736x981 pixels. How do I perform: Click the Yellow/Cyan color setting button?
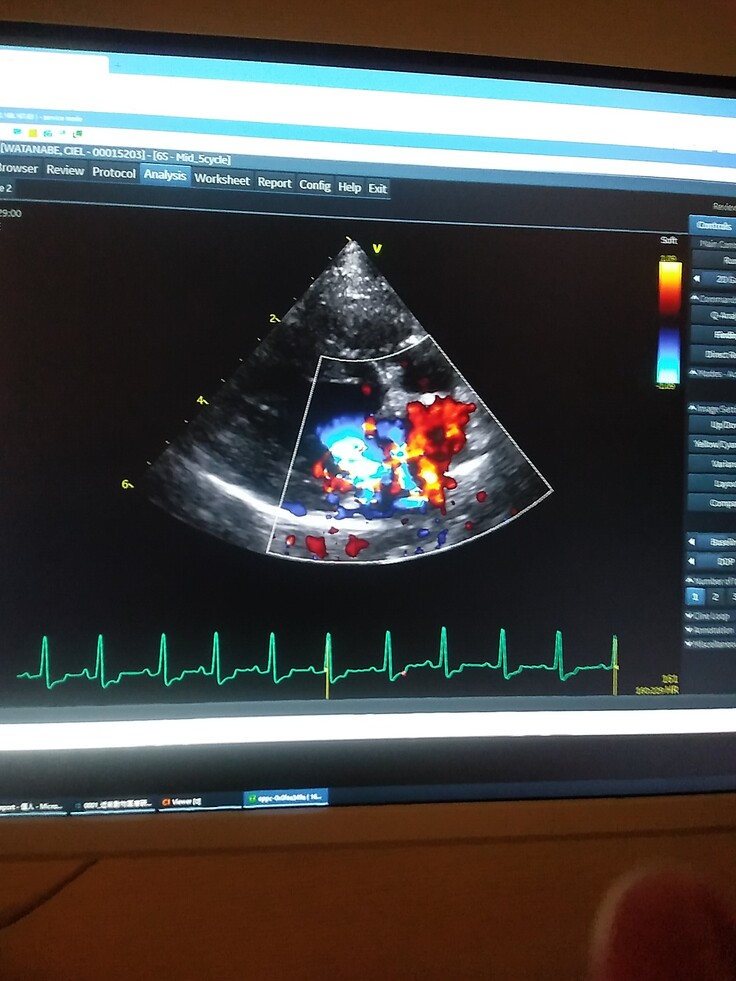click(716, 444)
